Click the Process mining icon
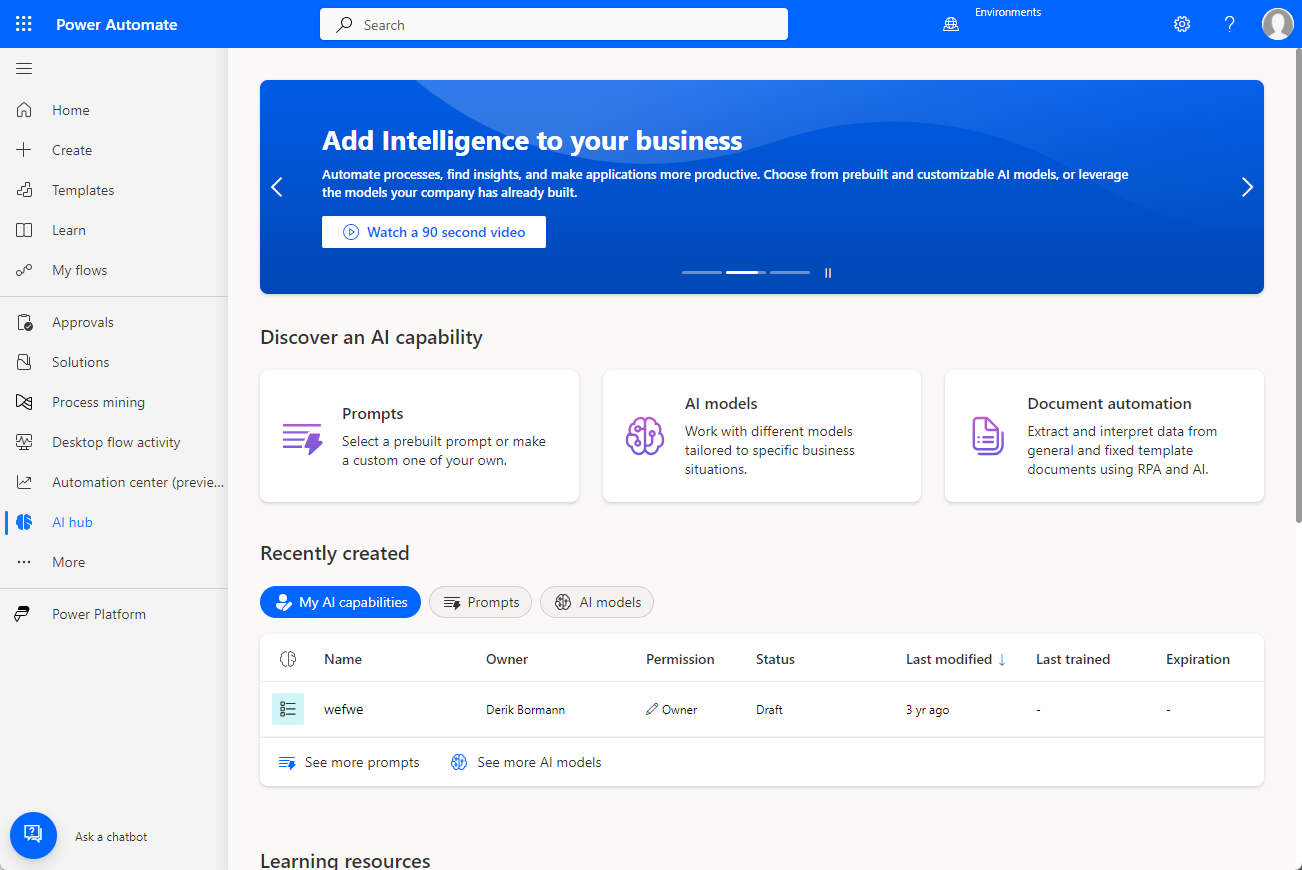This screenshot has width=1302, height=870. click(24, 402)
